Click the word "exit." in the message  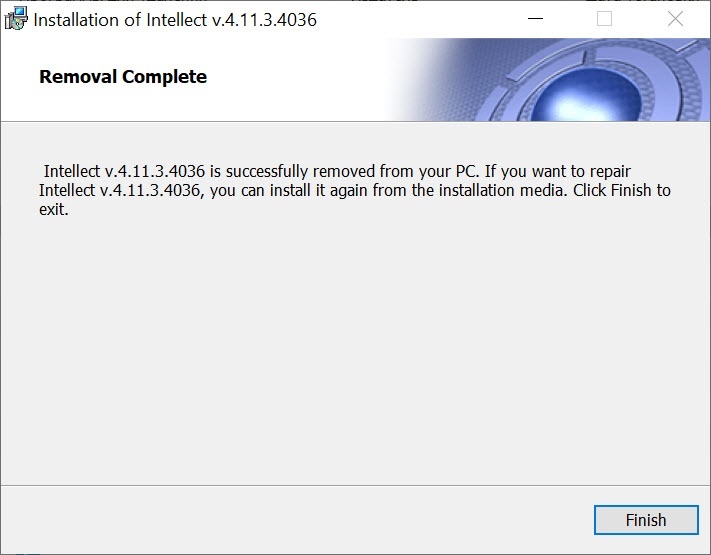click(x=53, y=209)
